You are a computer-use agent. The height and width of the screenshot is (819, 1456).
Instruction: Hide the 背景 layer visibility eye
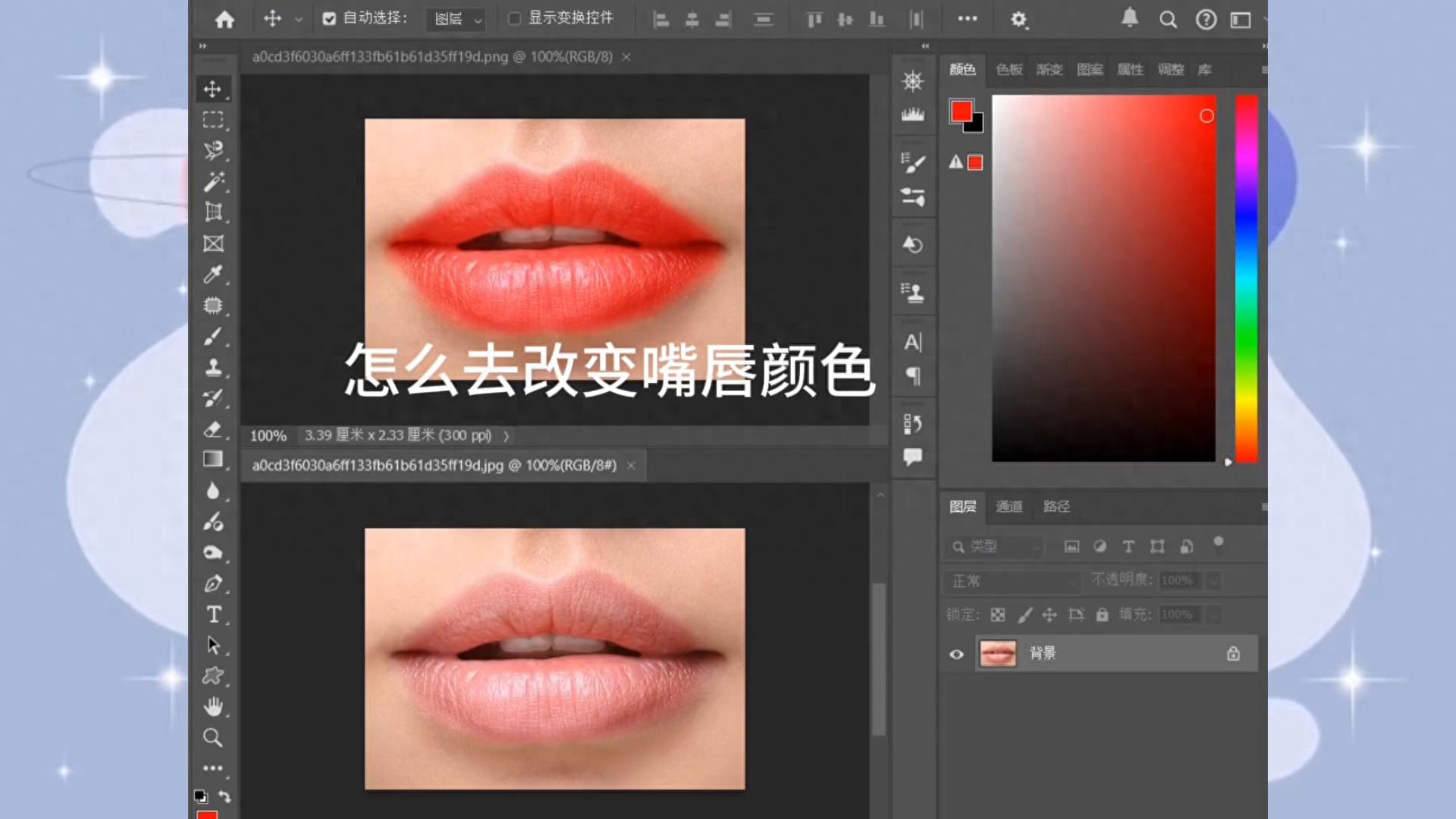click(x=957, y=654)
